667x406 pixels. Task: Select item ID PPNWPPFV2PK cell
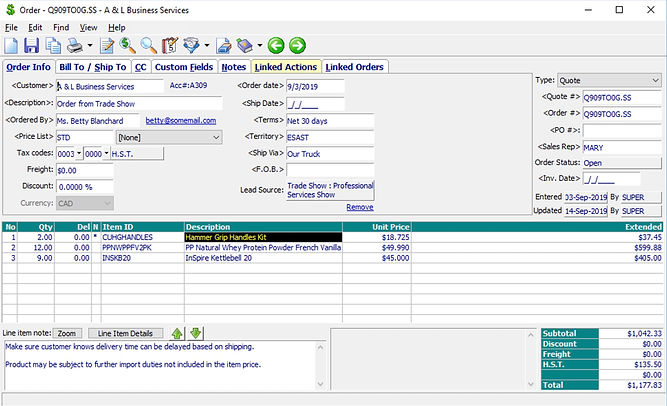coord(143,247)
